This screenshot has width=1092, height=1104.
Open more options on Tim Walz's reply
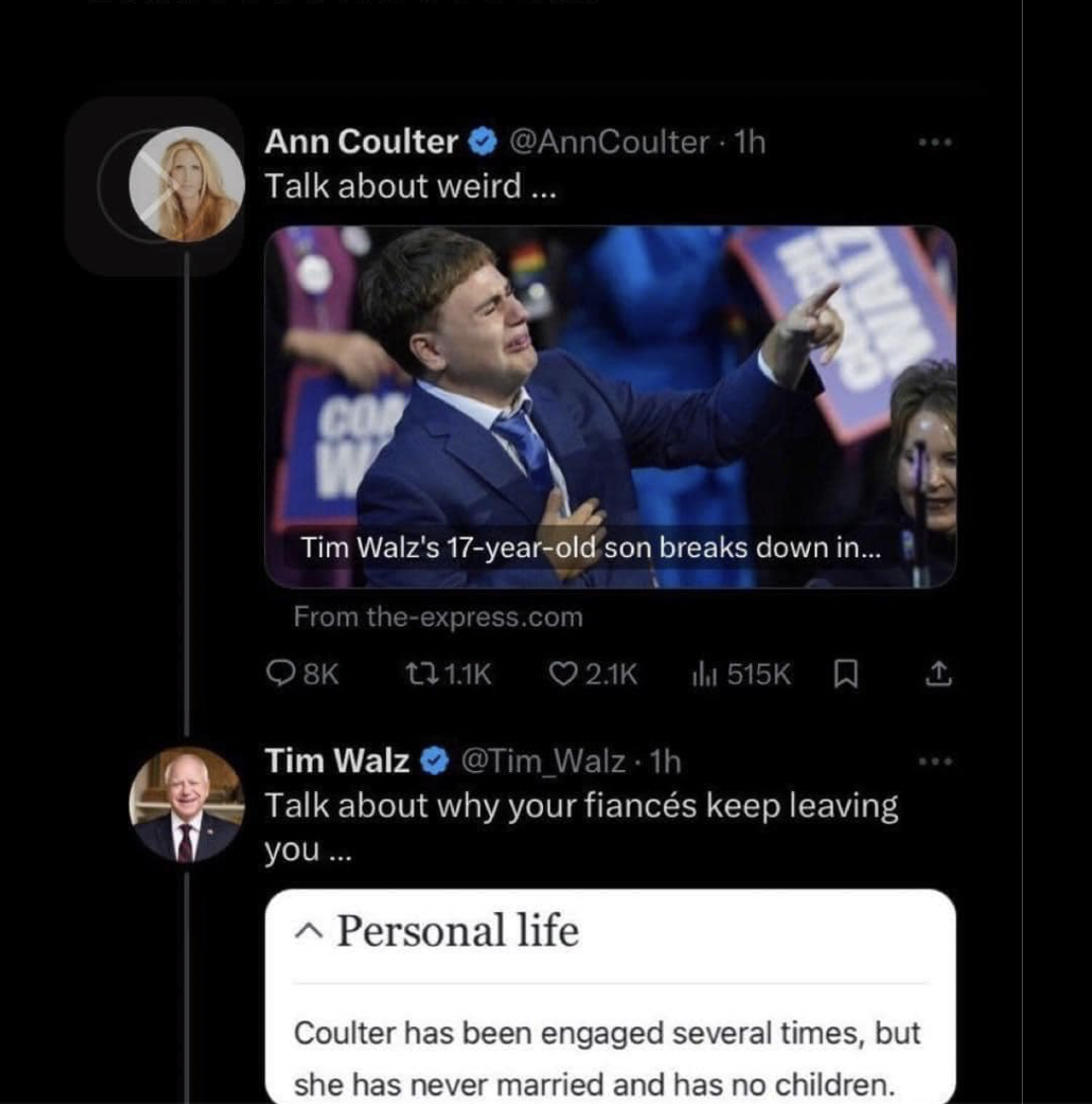[935, 762]
